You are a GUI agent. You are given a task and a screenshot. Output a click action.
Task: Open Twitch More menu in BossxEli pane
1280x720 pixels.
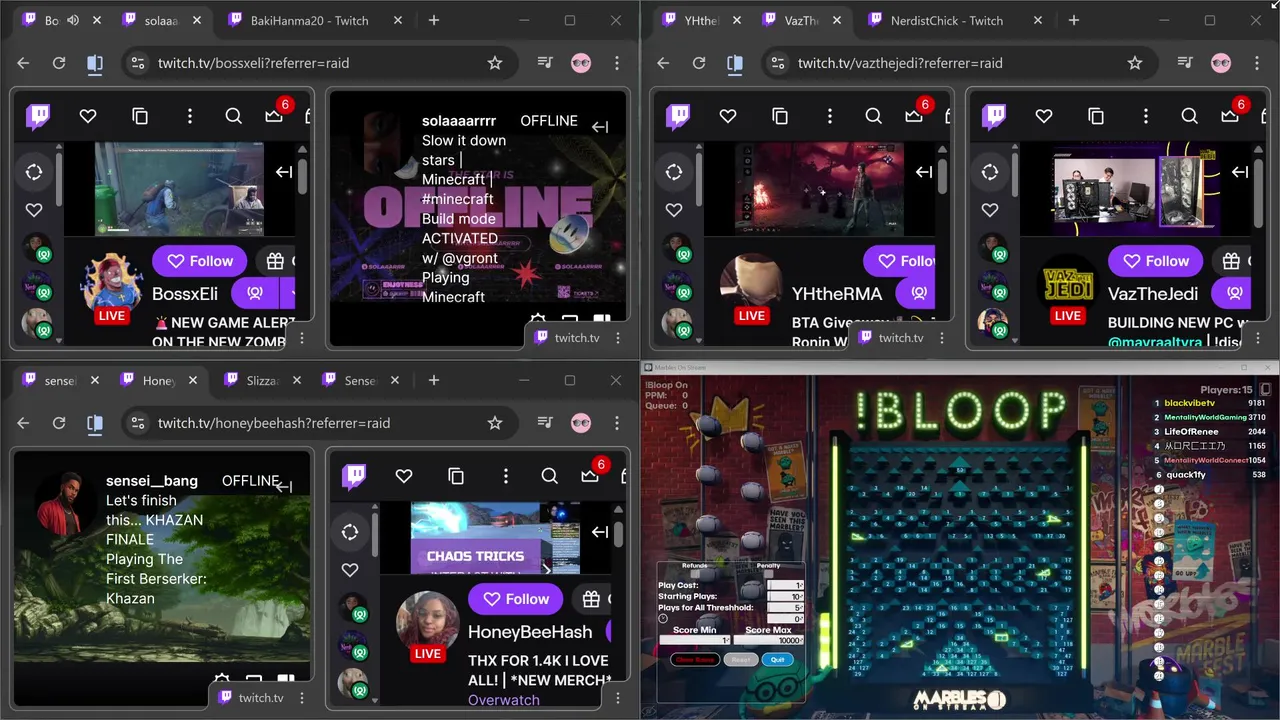(x=190, y=117)
